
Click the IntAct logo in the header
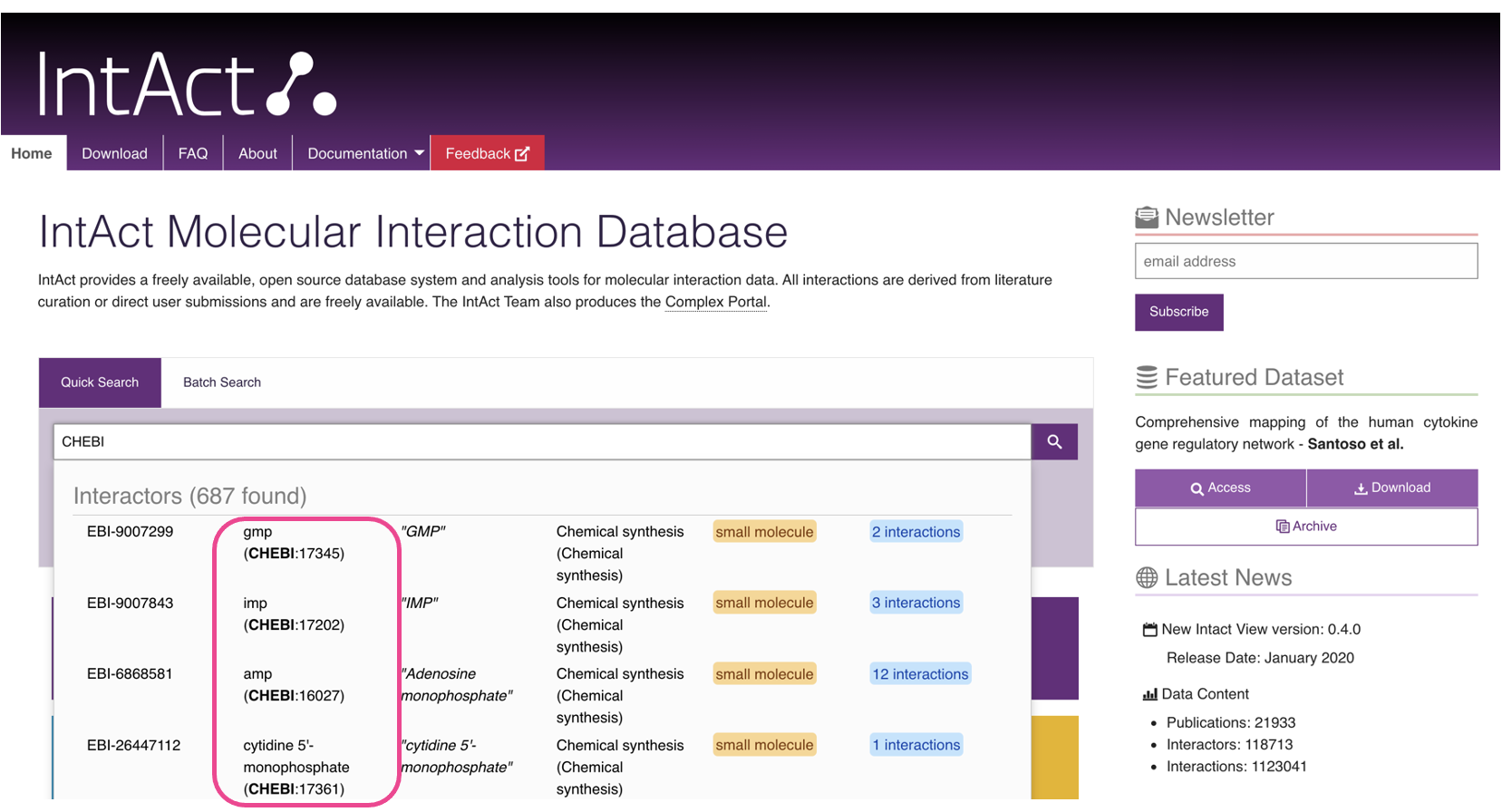pyautogui.click(x=187, y=84)
